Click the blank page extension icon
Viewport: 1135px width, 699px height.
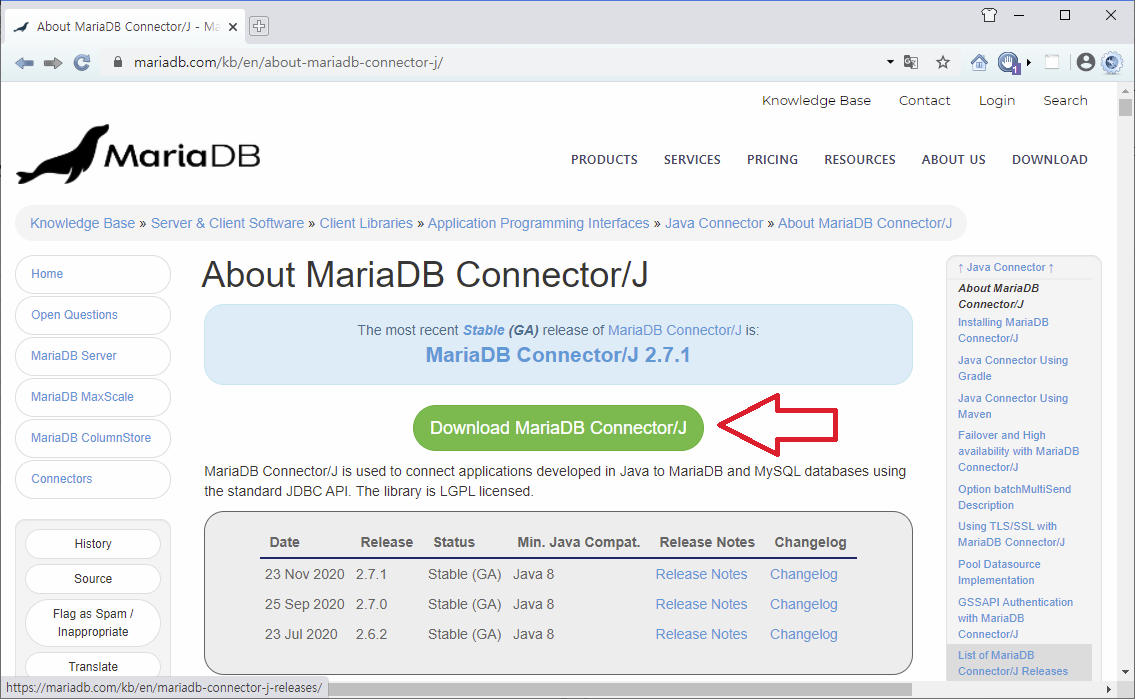click(x=1052, y=62)
